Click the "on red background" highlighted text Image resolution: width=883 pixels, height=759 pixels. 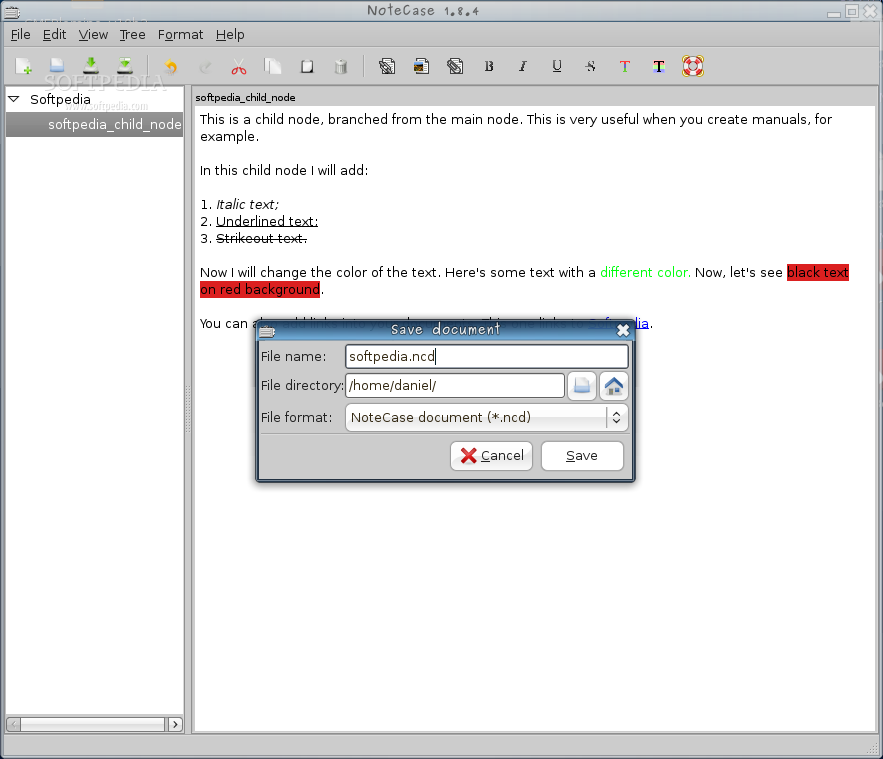260,289
